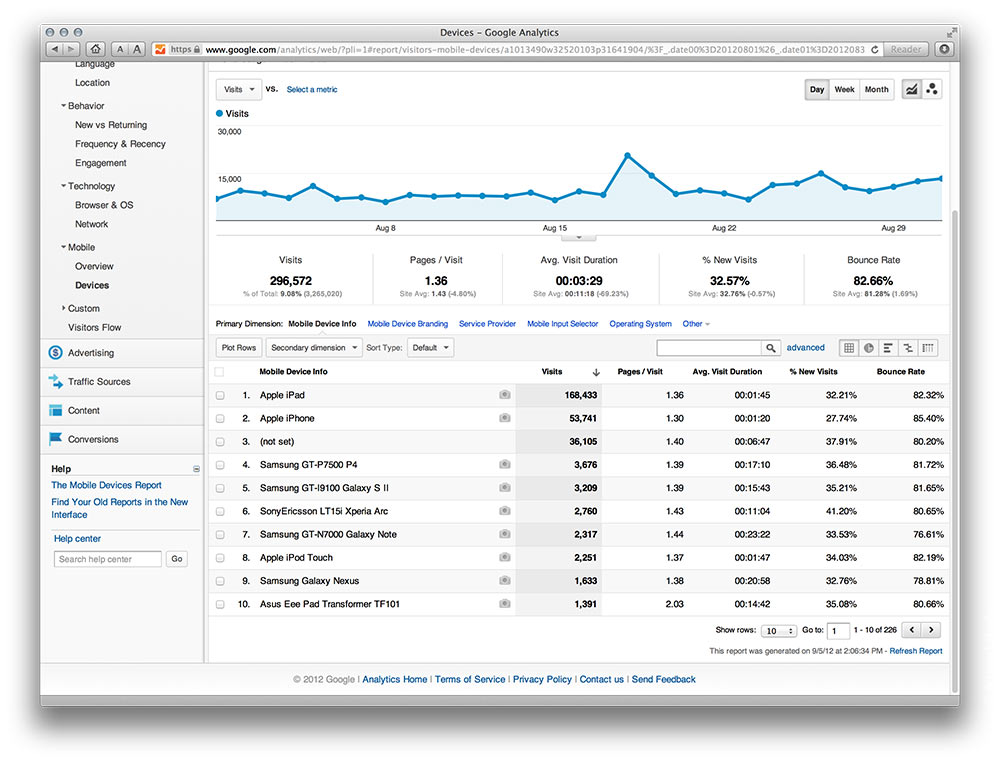Click the table search input field
Screen dimensions: 1000x762
pos(709,348)
